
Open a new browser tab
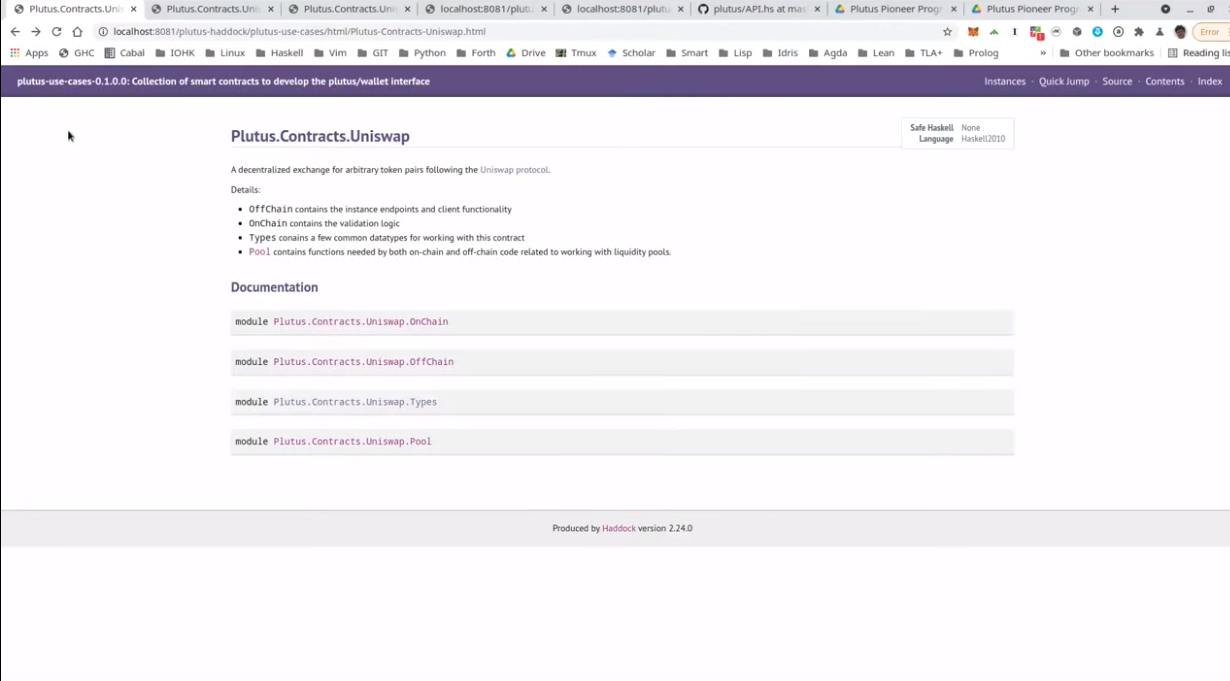click(x=1115, y=9)
